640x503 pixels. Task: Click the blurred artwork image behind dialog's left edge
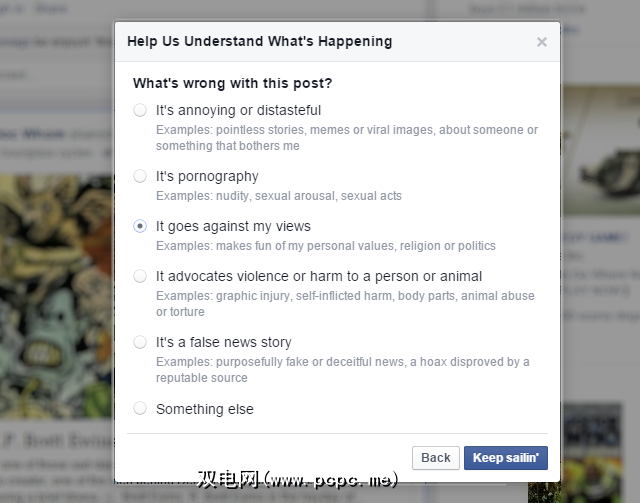(x=56, y=290)
